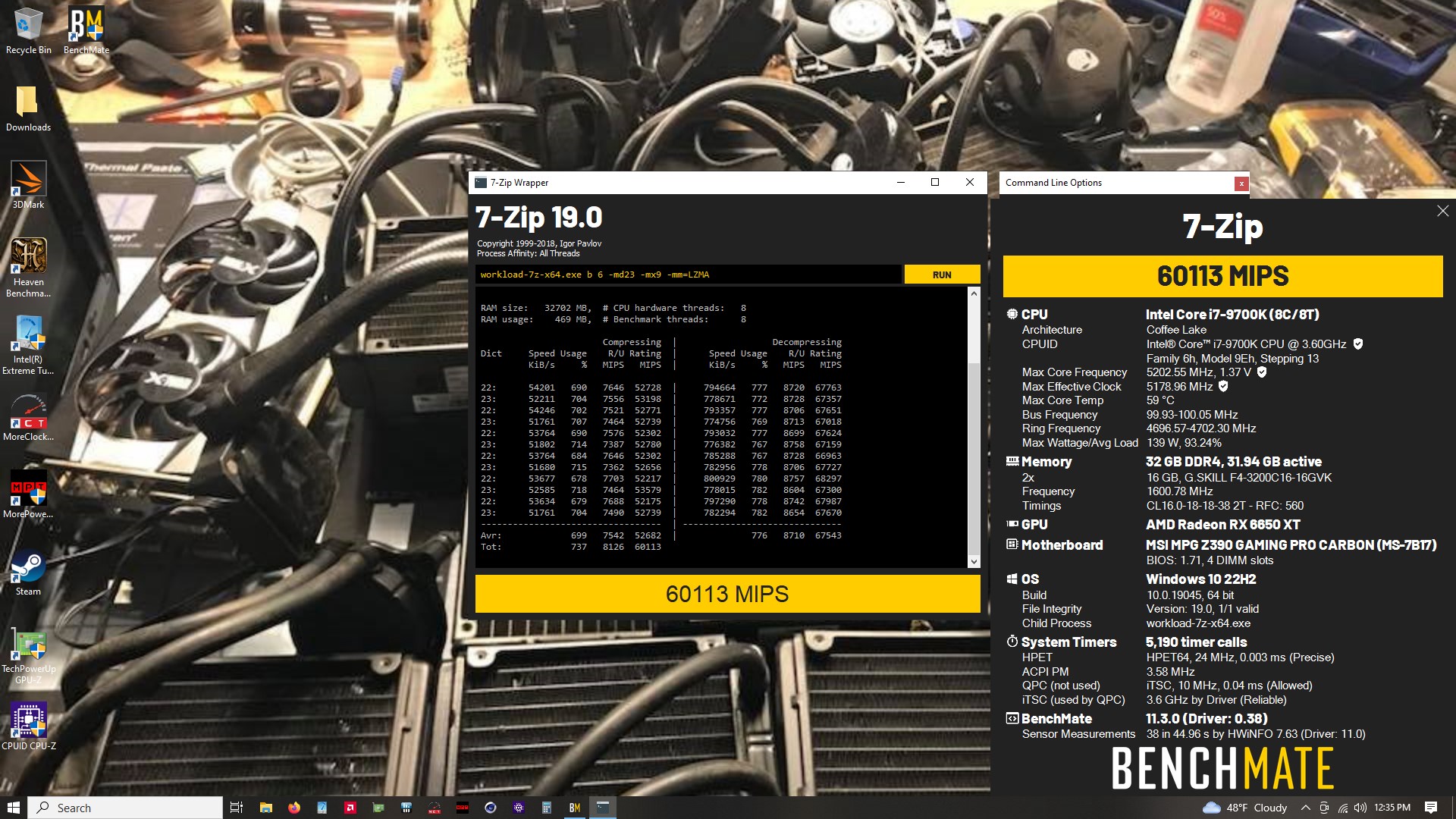Click the 7-Zip command line input field
Viewport: 1456px width, 819px height.
pos(689,275)
